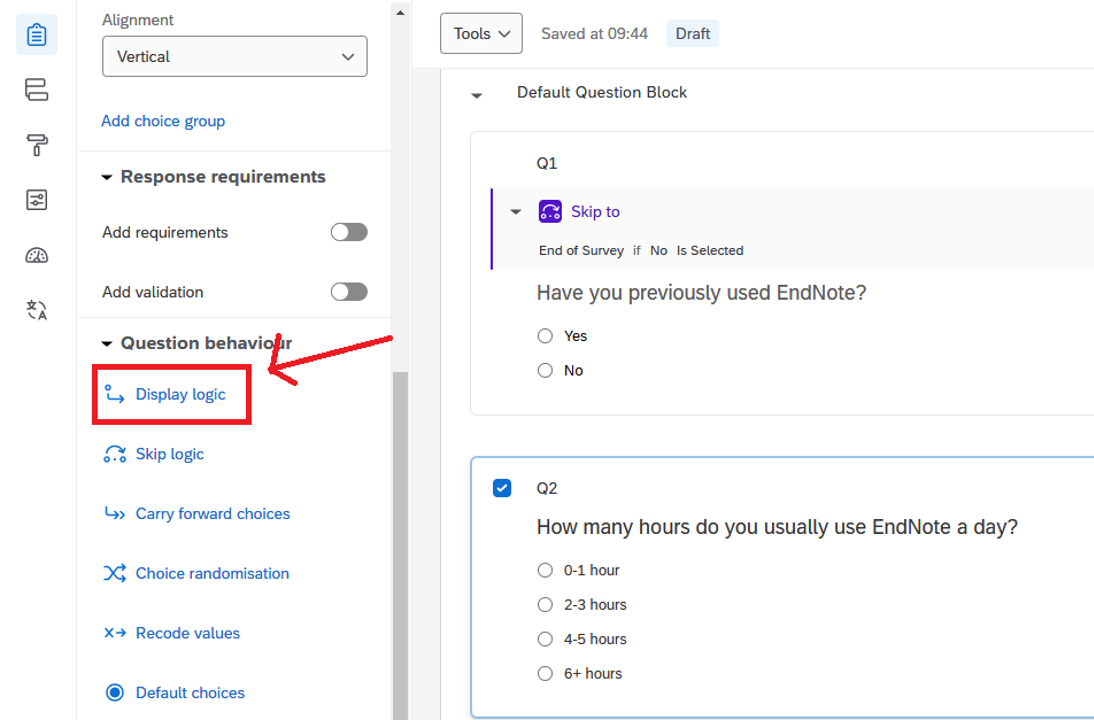
Task: Click the purple Skip to icon
Action: tap(550, 211)
